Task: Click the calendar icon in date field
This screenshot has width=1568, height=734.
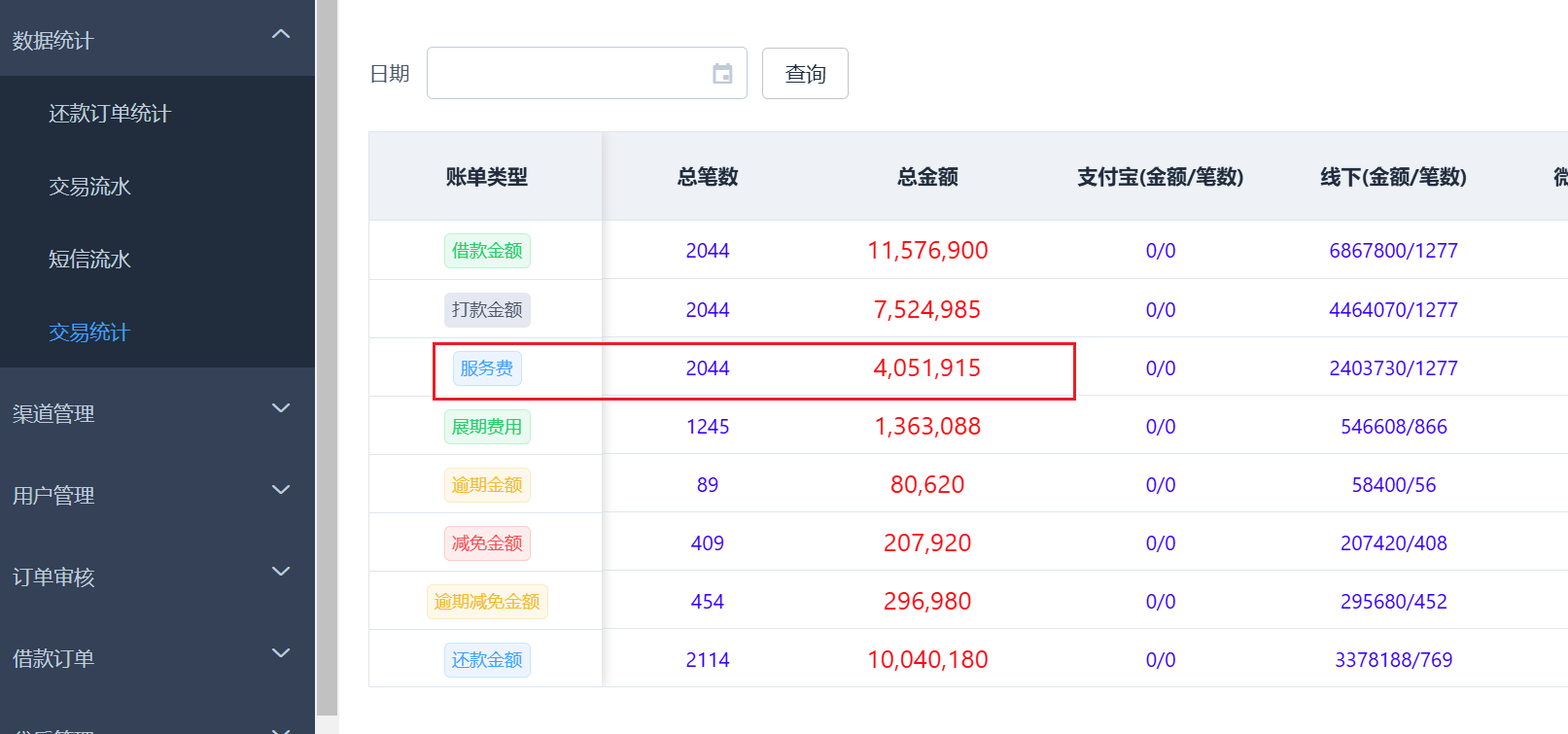Action: tap(722, 74)
